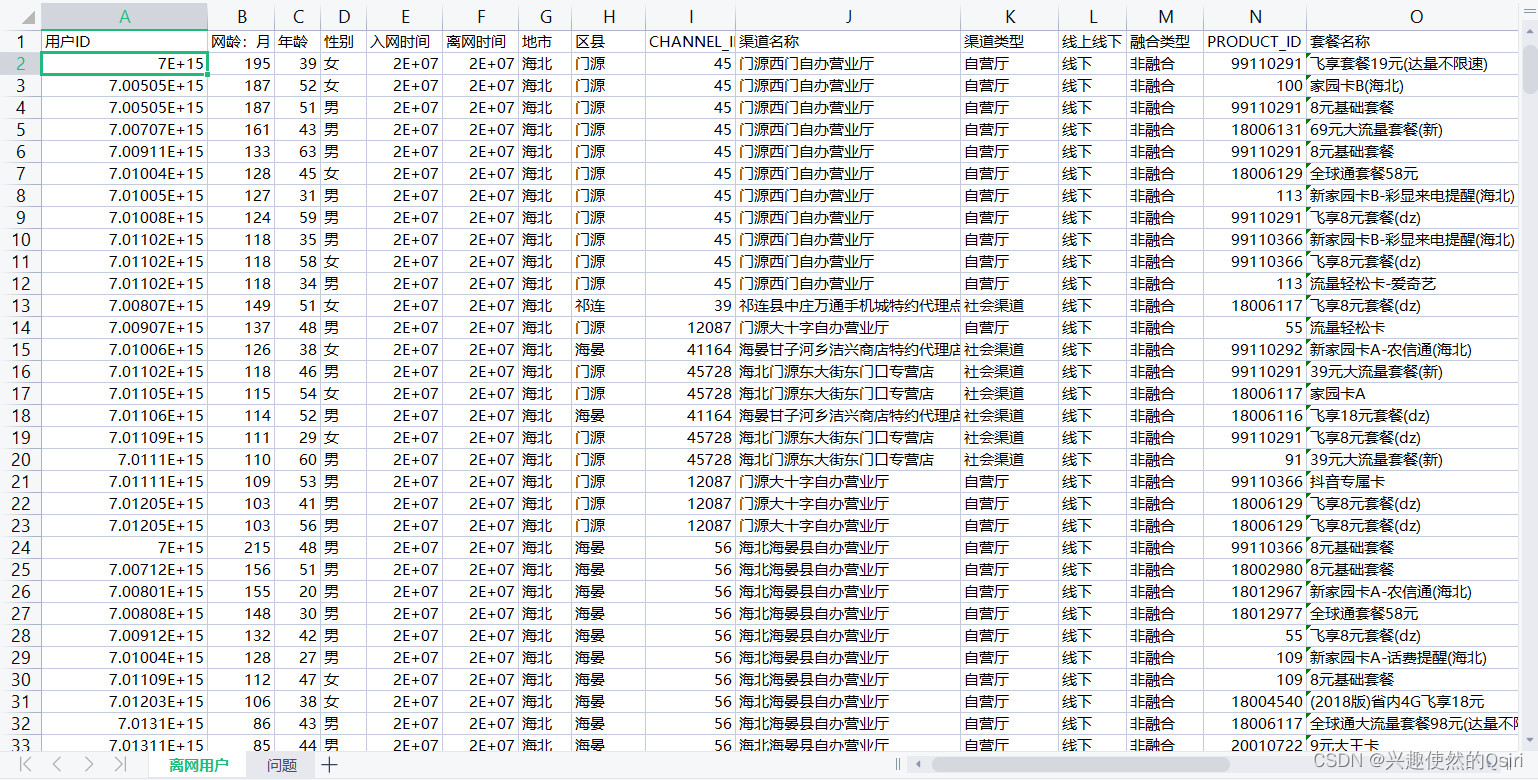1538x780 pixels.
Task: Select the 融合类型 header cell
Action: coord(1165,42)
